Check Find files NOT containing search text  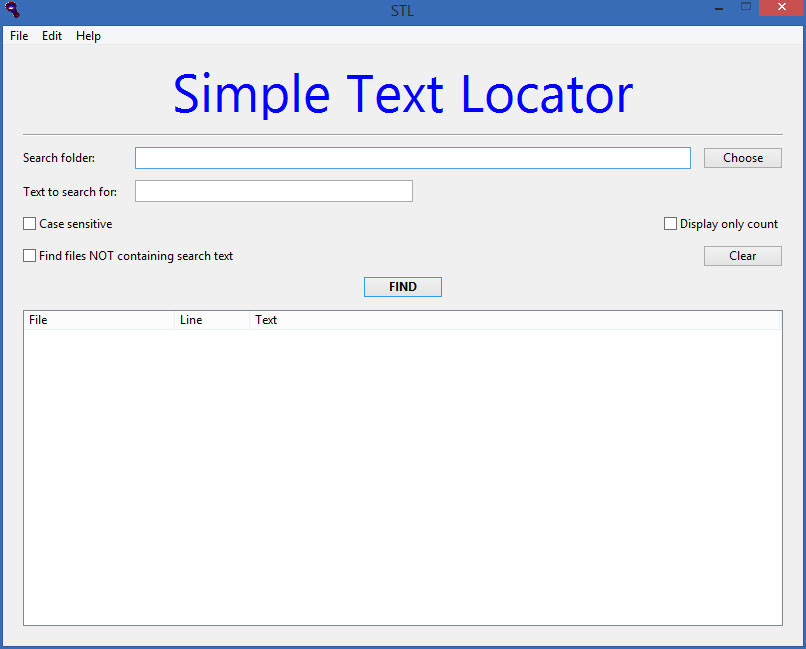(x=29, y=256)
